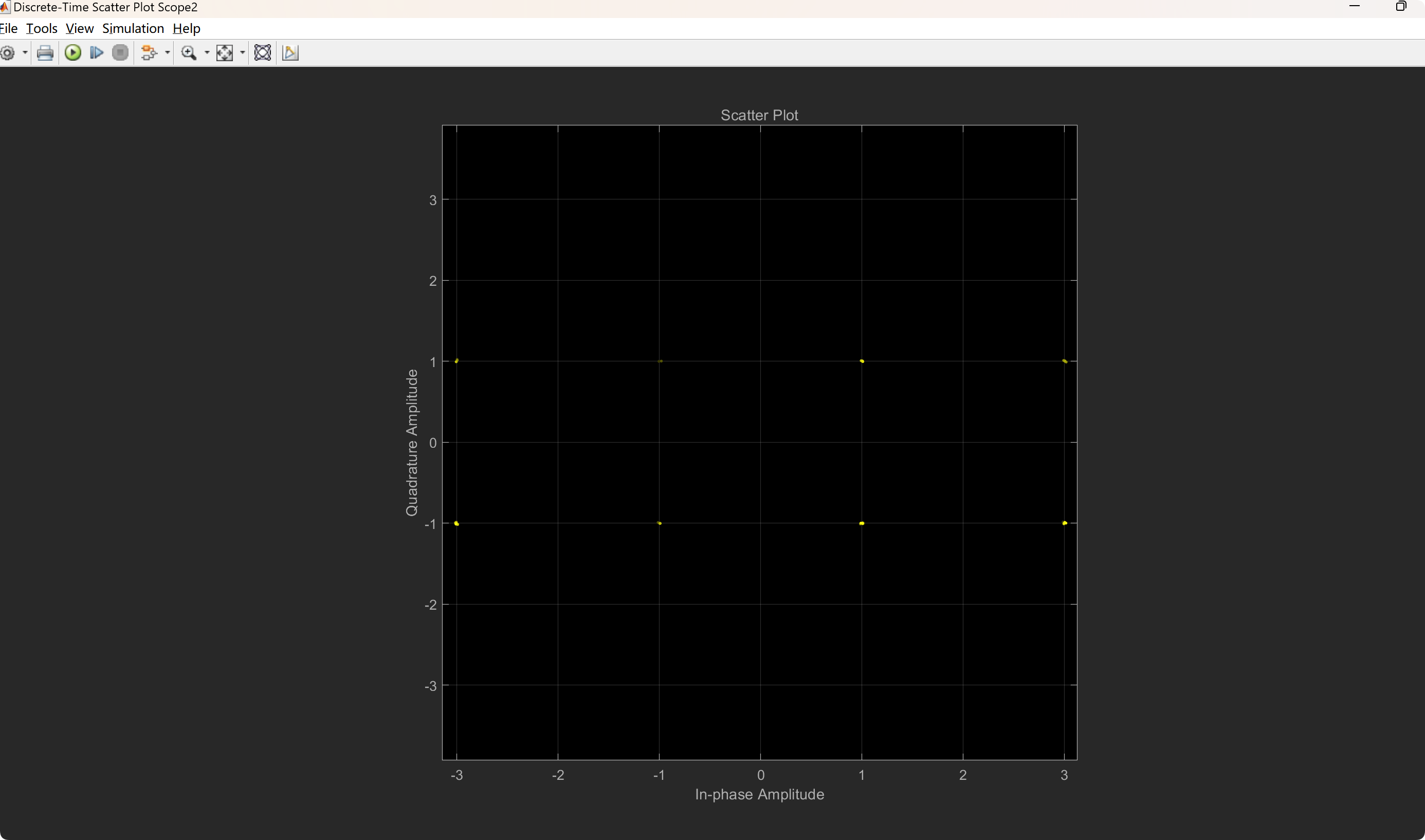Click the Restore Down window button

pyautogui.click(x=1401, y=7)
